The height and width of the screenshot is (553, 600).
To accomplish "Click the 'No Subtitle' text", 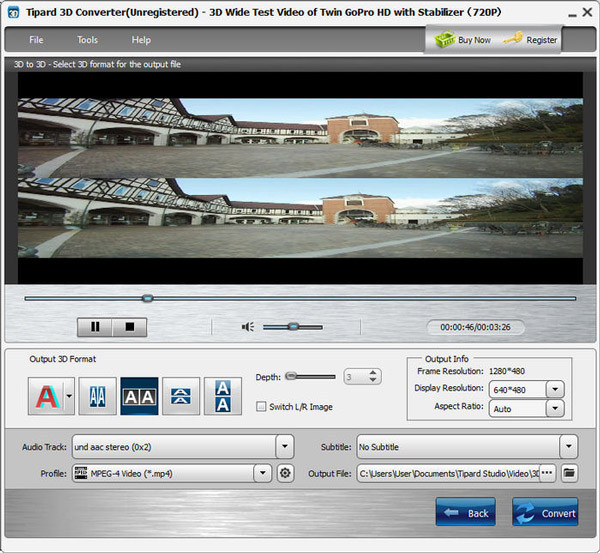I will 379,447.
